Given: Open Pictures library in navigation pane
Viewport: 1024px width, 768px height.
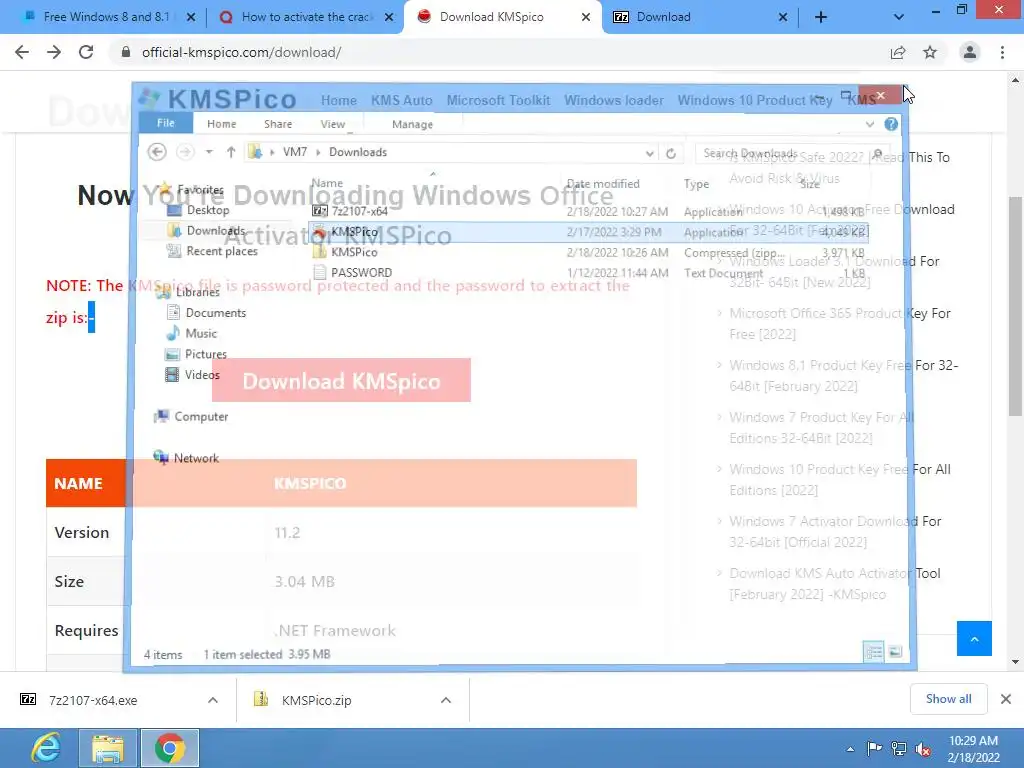Looking at the screenshot, I should (x=206, y=354).
